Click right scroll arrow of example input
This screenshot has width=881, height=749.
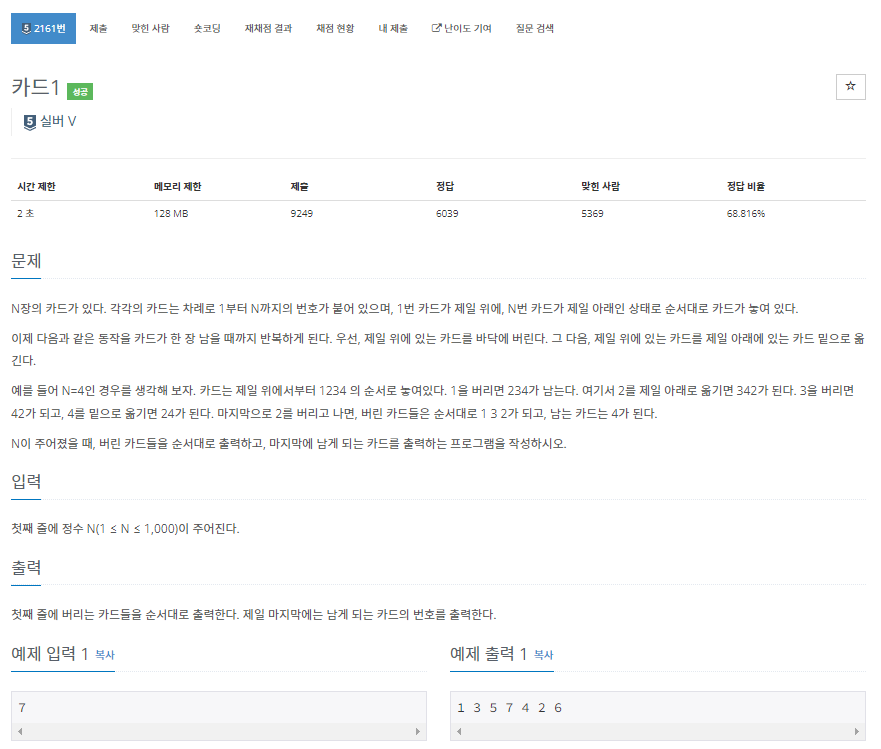[x=417, y=732]
